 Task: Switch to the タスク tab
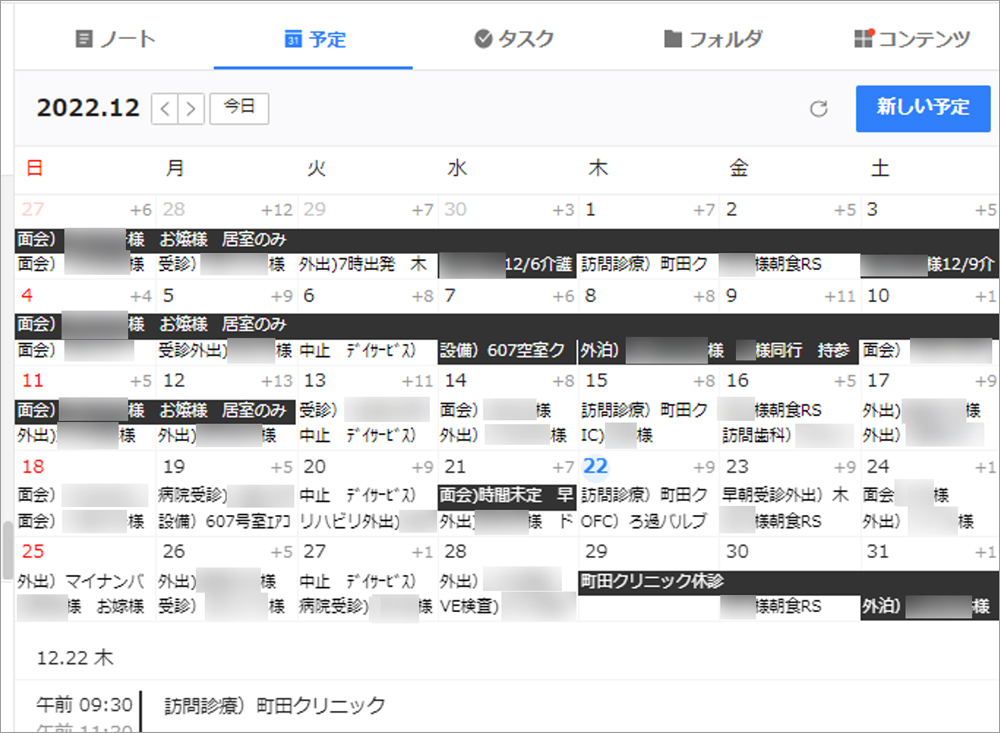514,39
